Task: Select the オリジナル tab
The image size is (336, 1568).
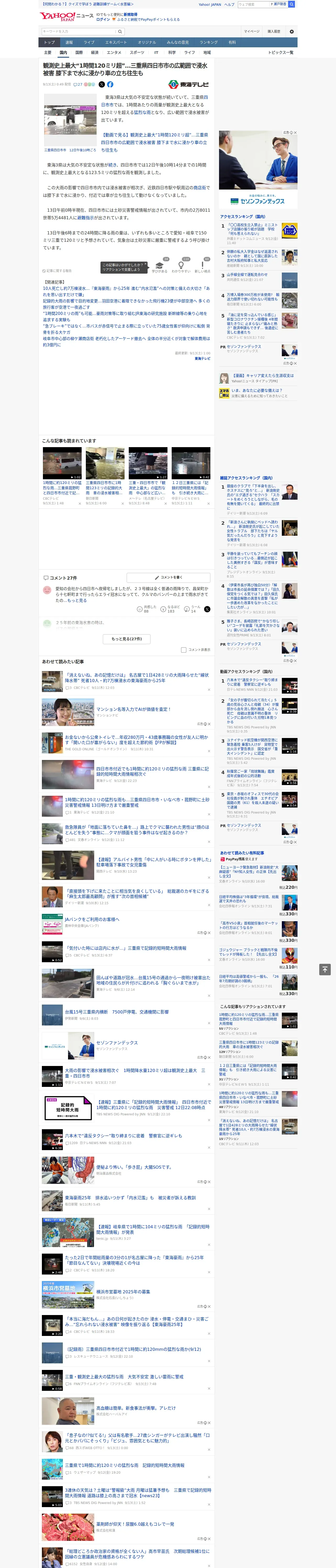Action: (147, 42)
